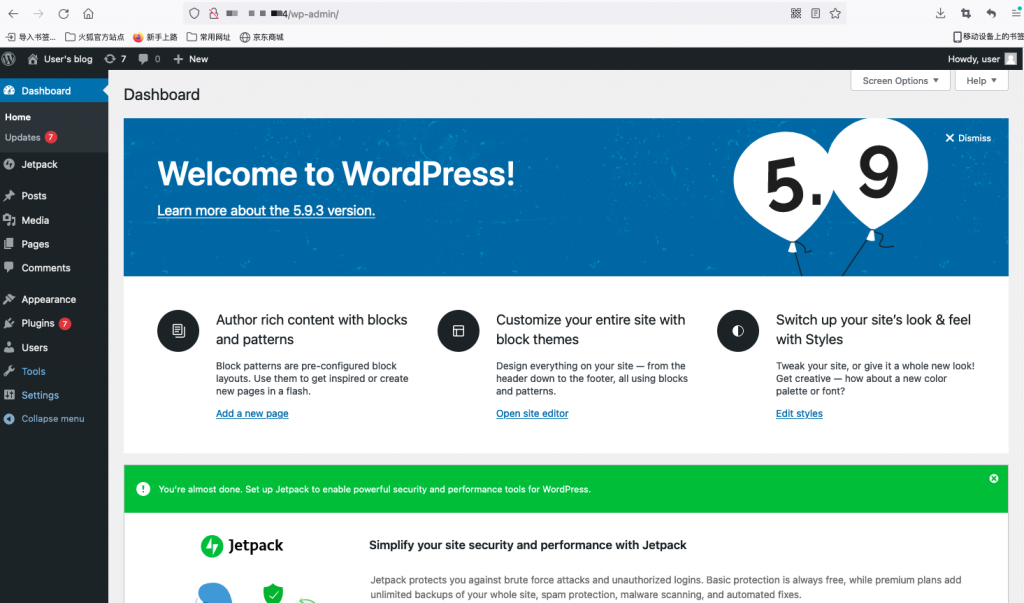This screenshot has height=603, width=1024.
Task: Open 常用网址 bookmarks folder
Action: tap(209, 37)
